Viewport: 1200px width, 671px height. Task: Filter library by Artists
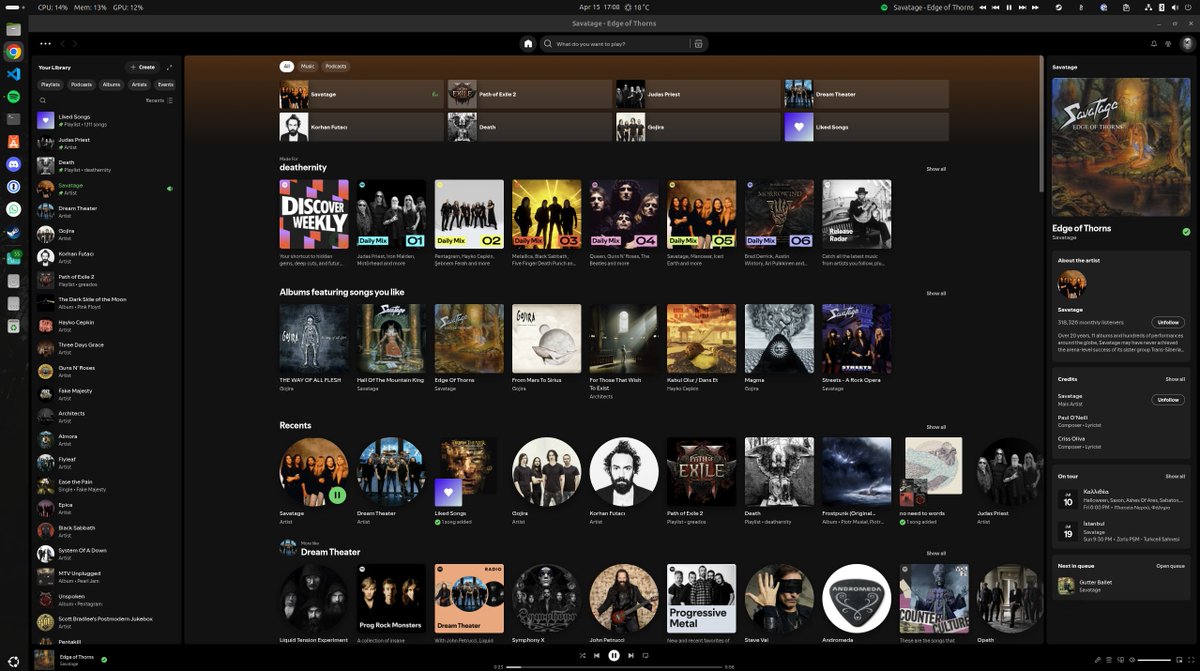[x=139, y=85]
